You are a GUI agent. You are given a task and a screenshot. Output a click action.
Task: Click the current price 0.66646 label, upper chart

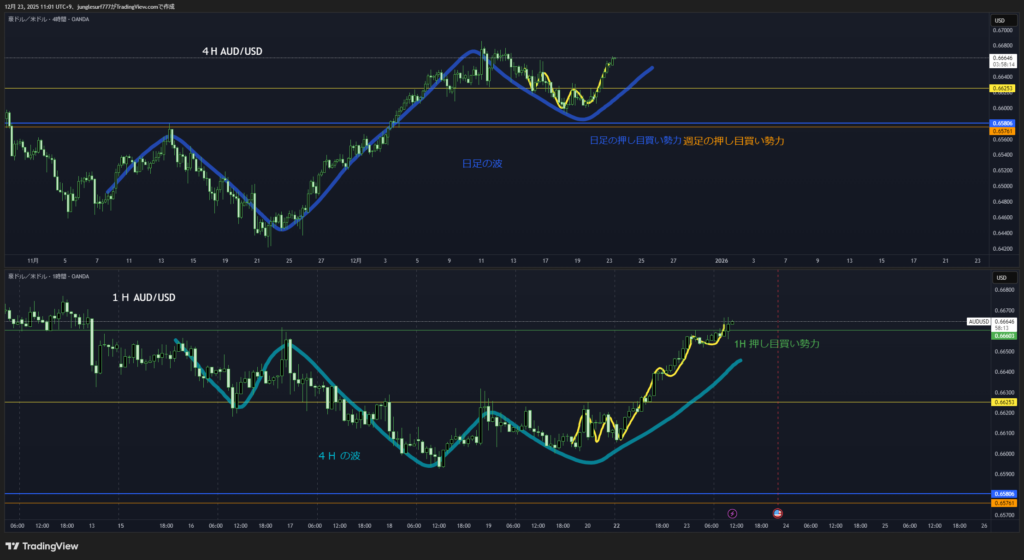[1002, 60]
